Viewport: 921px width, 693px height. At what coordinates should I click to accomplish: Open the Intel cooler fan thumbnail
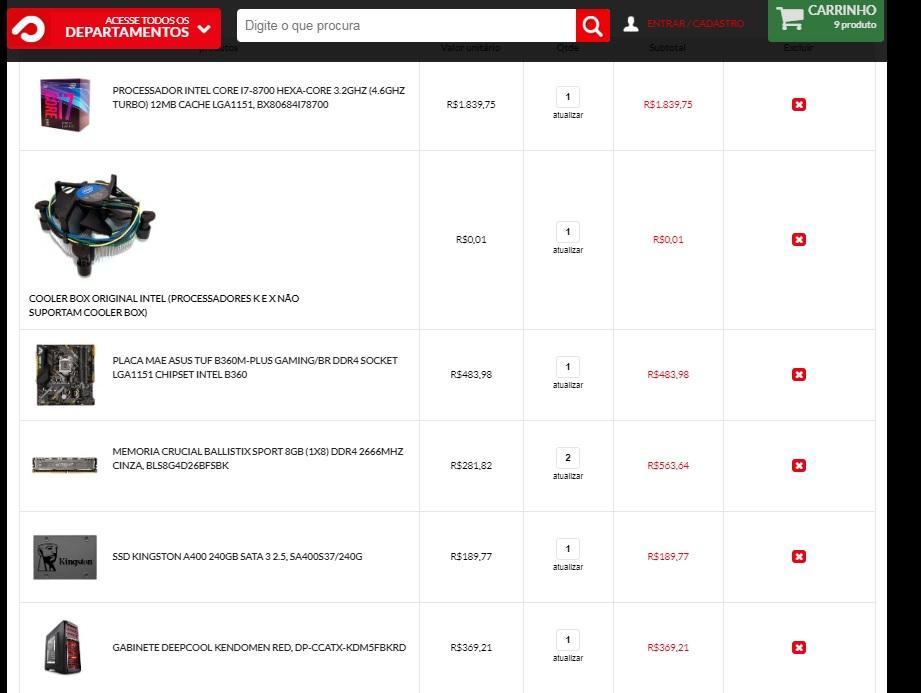tap(94, 224)
